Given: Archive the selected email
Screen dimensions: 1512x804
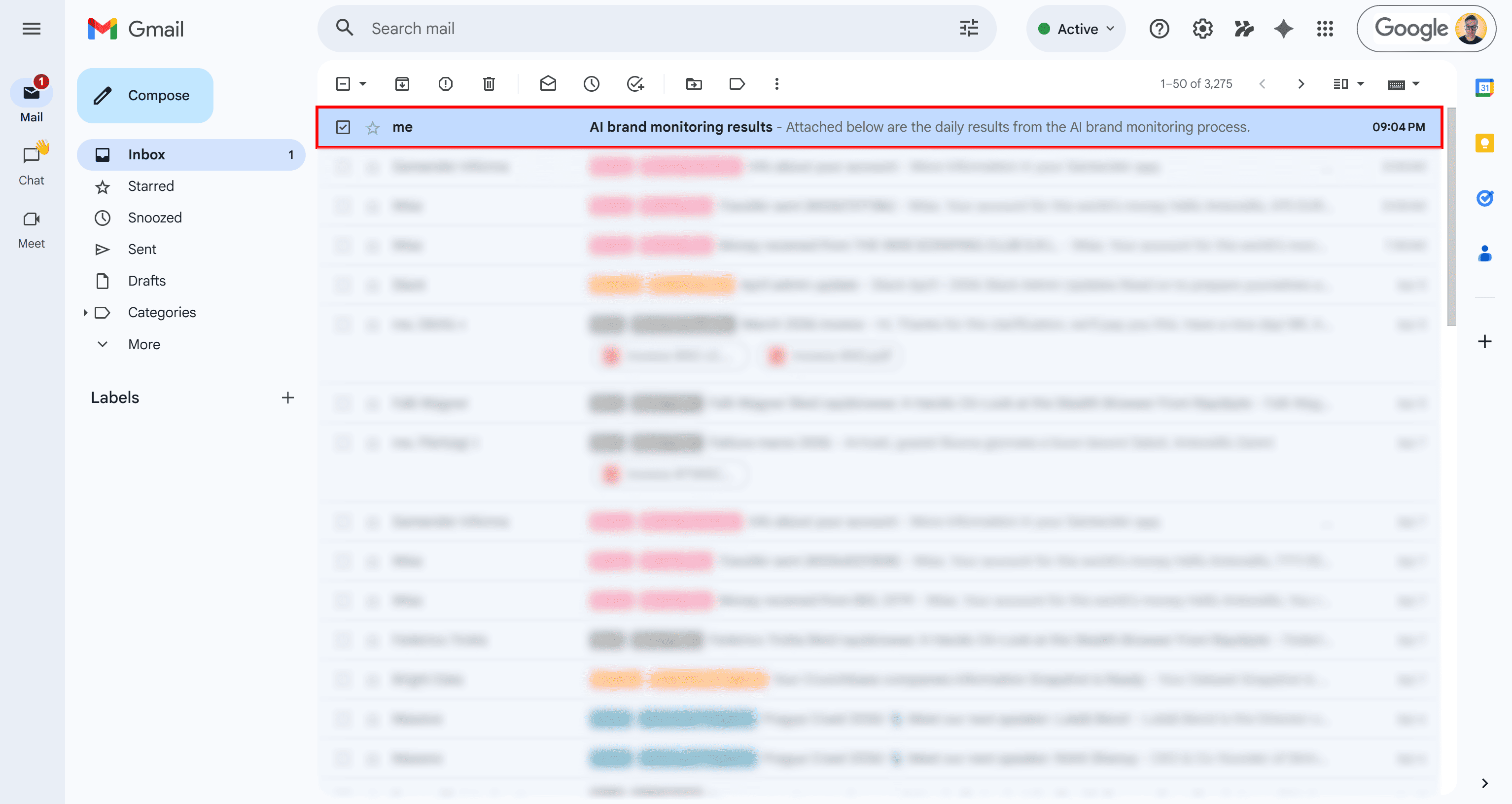Looking at the screenshot, I should point(402,83).
